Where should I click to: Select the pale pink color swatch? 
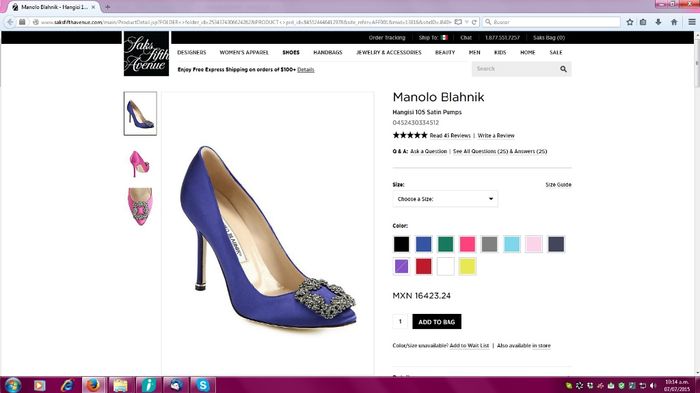[534, 244]
